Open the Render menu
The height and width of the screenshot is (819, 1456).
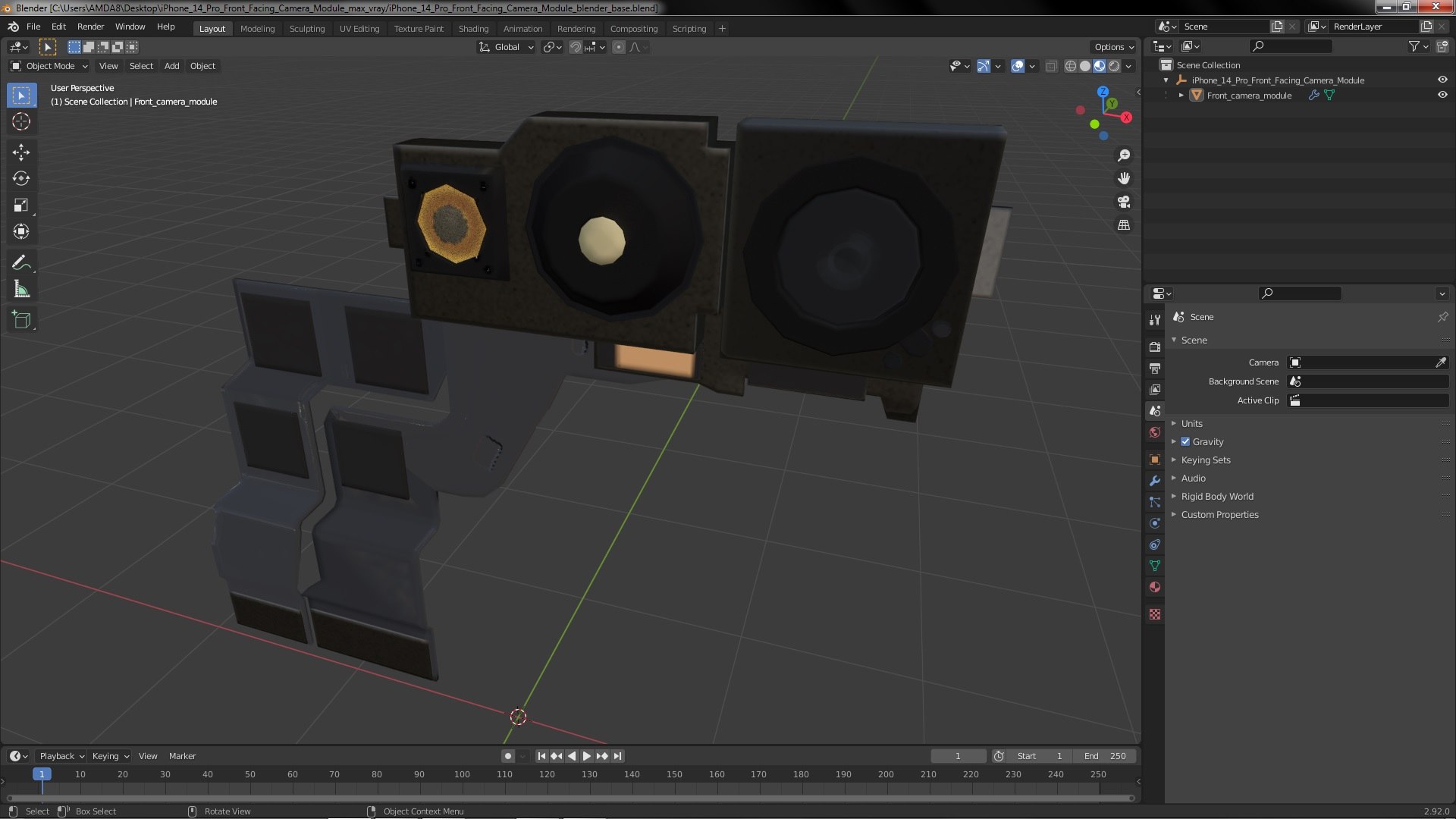point(90,27)
